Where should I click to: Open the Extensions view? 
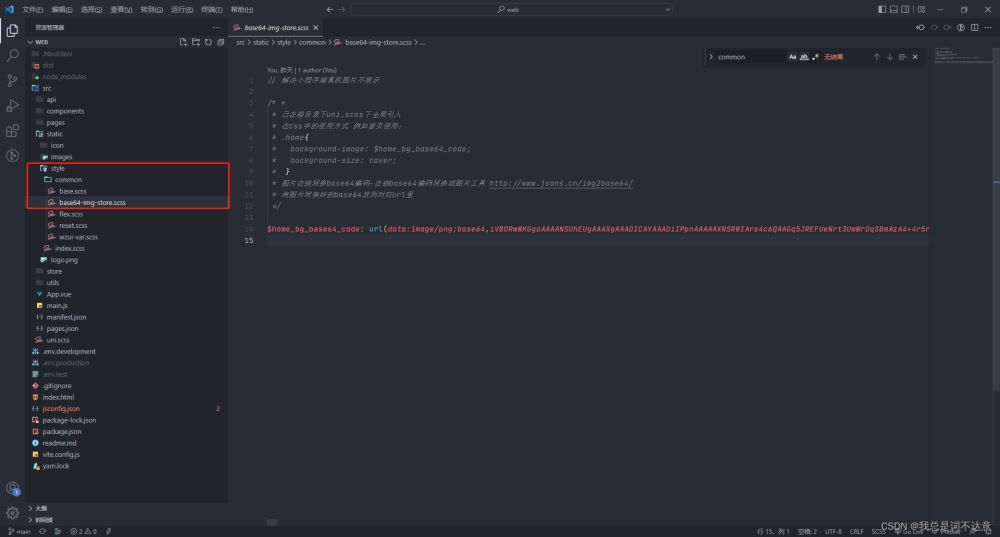click(x=12, y=131)
